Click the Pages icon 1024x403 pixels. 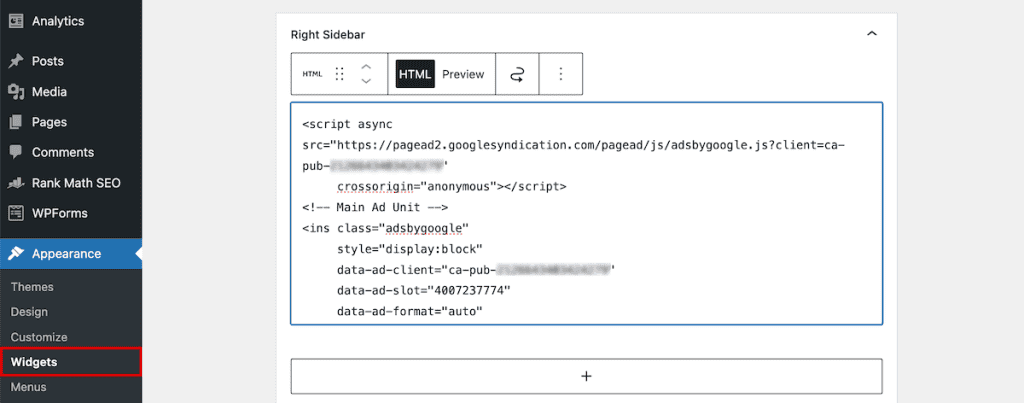coord(16,122)
